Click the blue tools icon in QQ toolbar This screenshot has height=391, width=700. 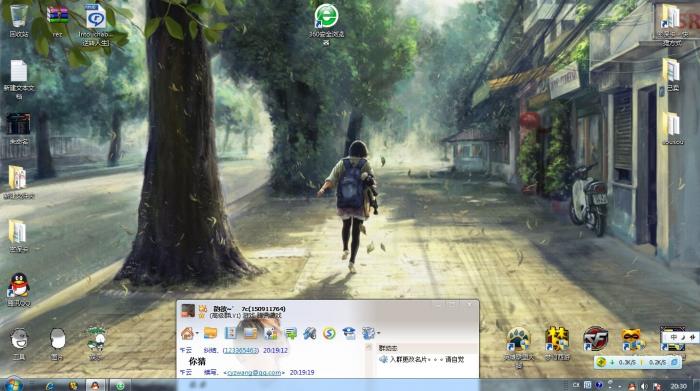(309, 333)
